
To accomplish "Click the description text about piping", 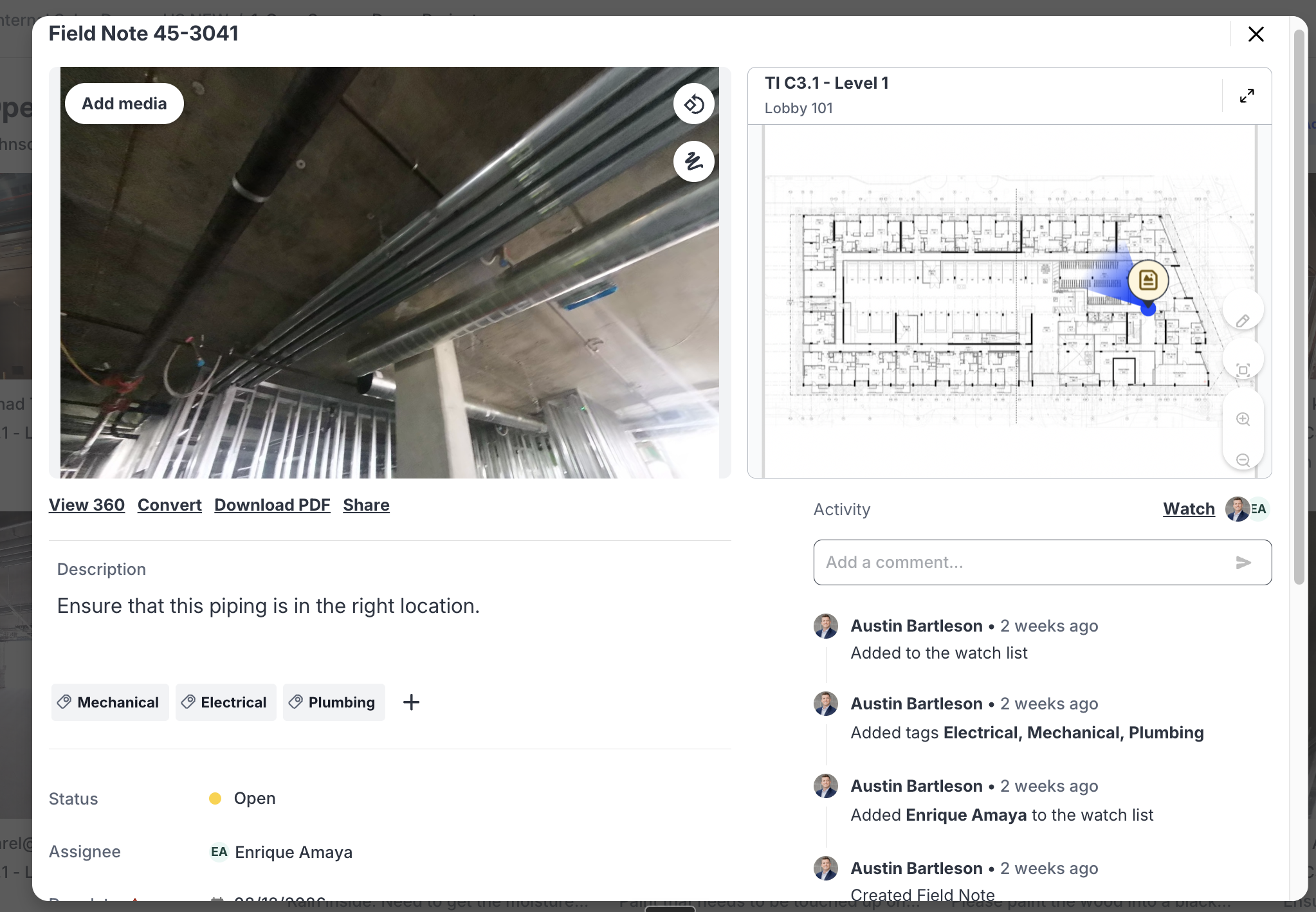I will coord(268,606).
